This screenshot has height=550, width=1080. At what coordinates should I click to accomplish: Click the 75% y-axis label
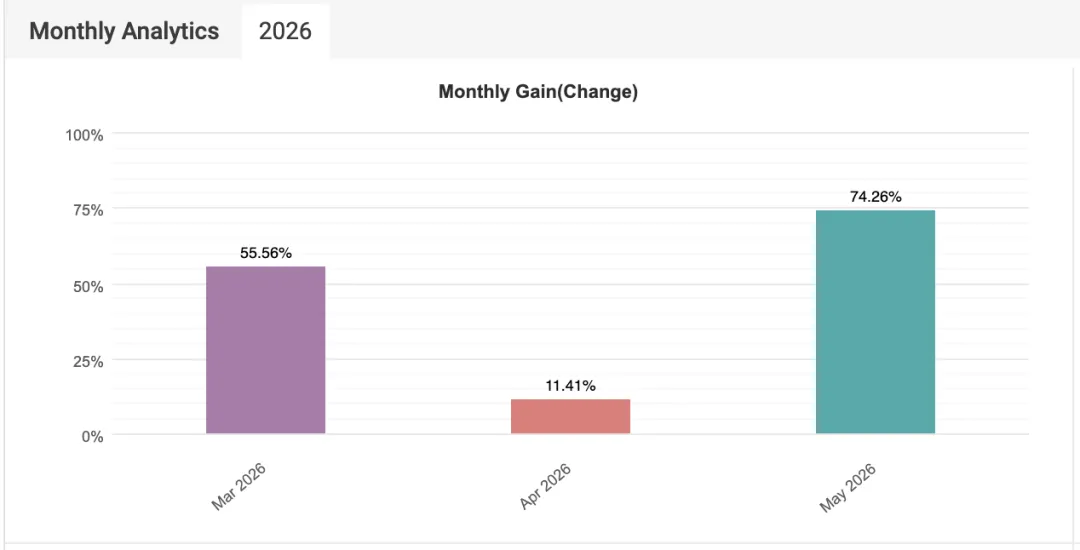[x=88, y=211]
